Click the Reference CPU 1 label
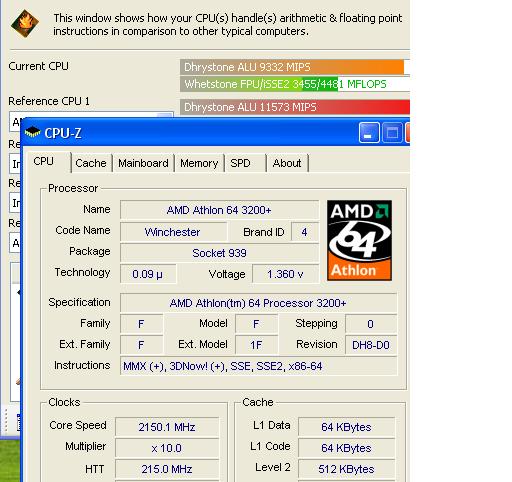Image resolution: width=512 pixels, height=482 pixels. click(x=49, y=101)
